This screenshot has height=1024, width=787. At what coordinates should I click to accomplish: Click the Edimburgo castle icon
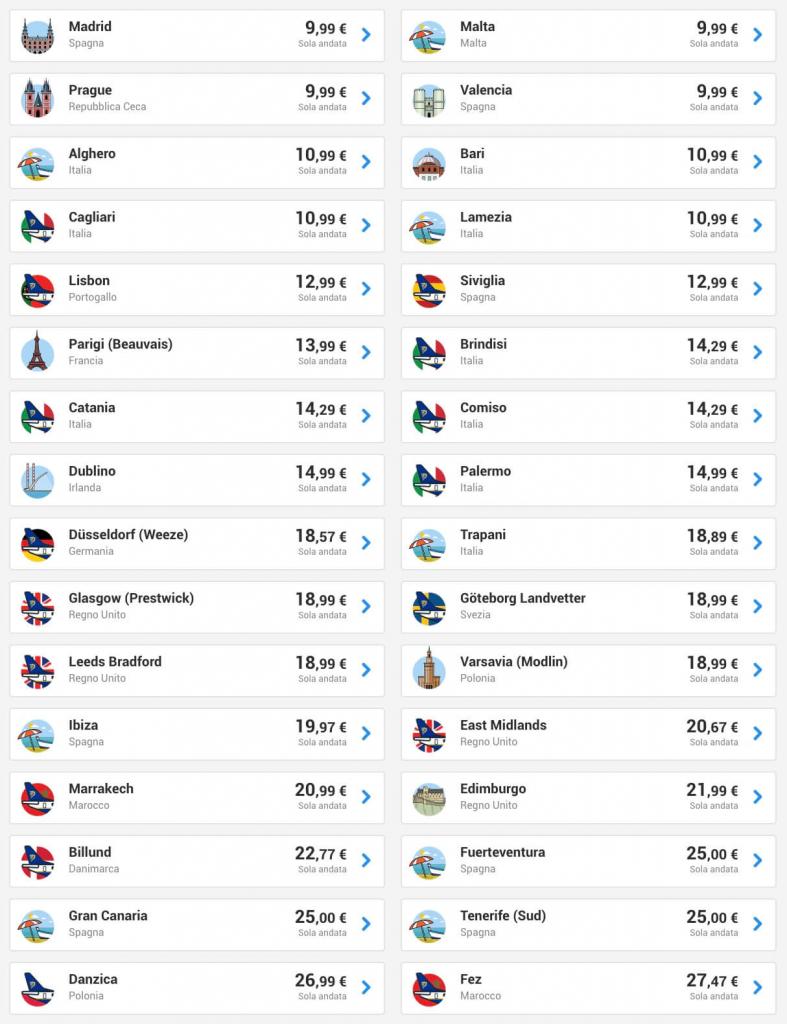(x=429, y=797)
